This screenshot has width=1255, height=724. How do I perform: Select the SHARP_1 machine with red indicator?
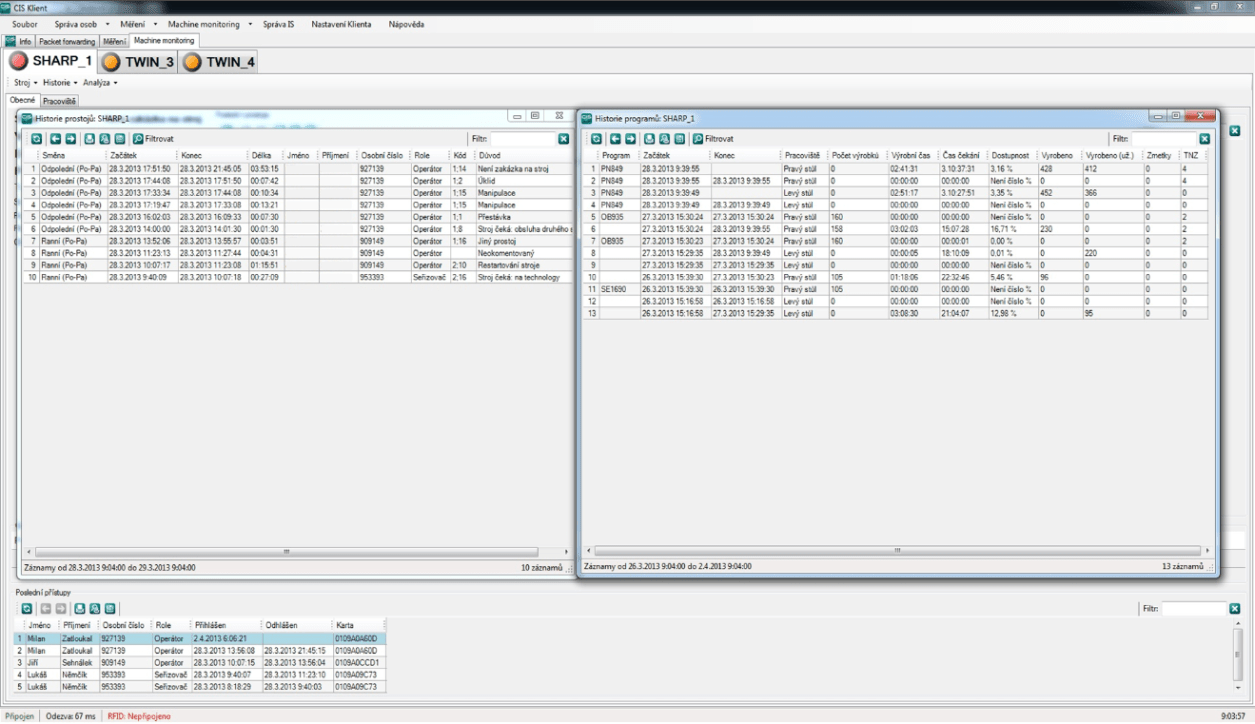click(x=52, y=62)
